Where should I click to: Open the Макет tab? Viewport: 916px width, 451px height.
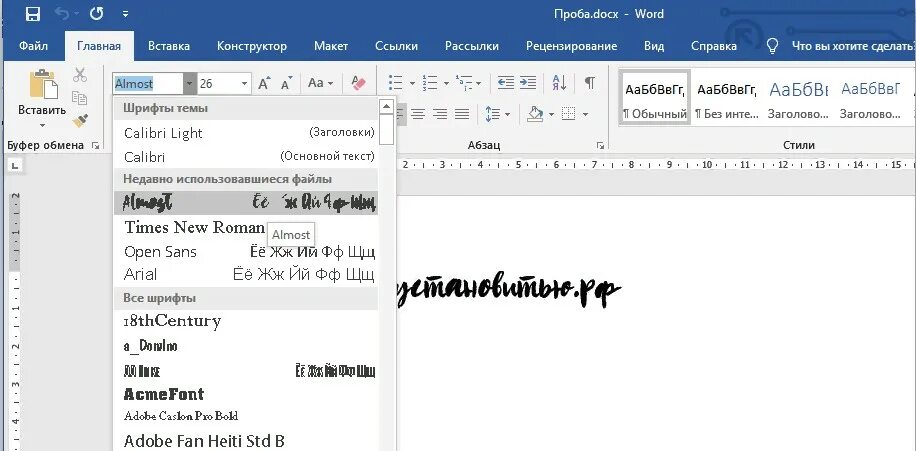(x=331, y=46)
